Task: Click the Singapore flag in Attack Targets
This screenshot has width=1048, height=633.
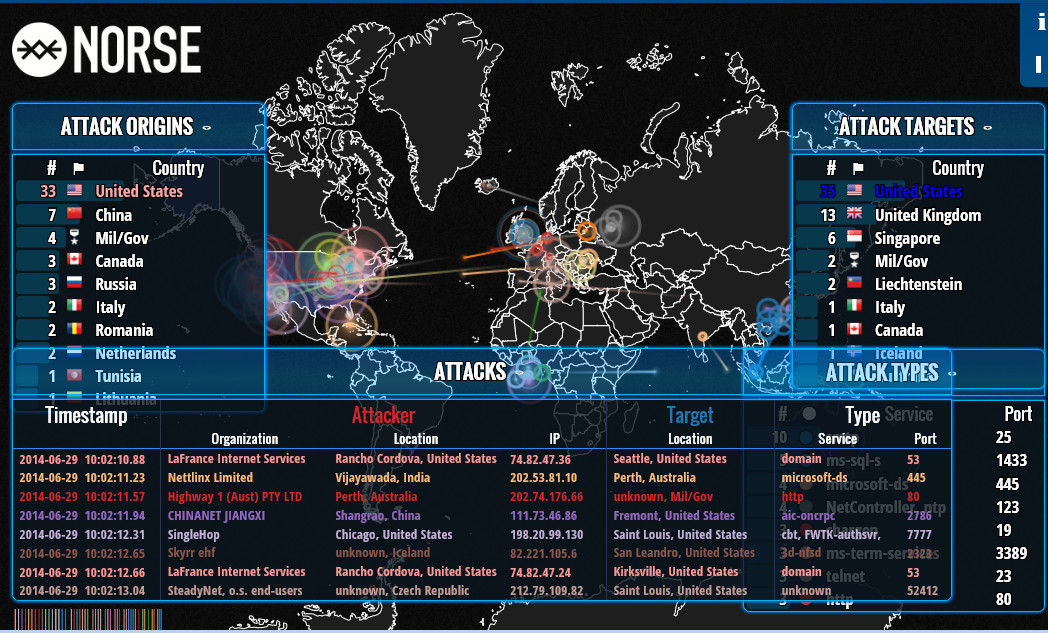Action: point(854,238)
